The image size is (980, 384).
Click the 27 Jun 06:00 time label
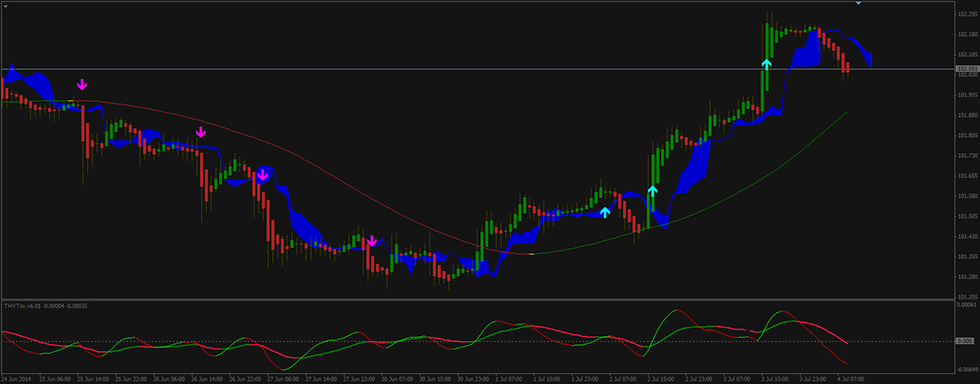point(284,379)
